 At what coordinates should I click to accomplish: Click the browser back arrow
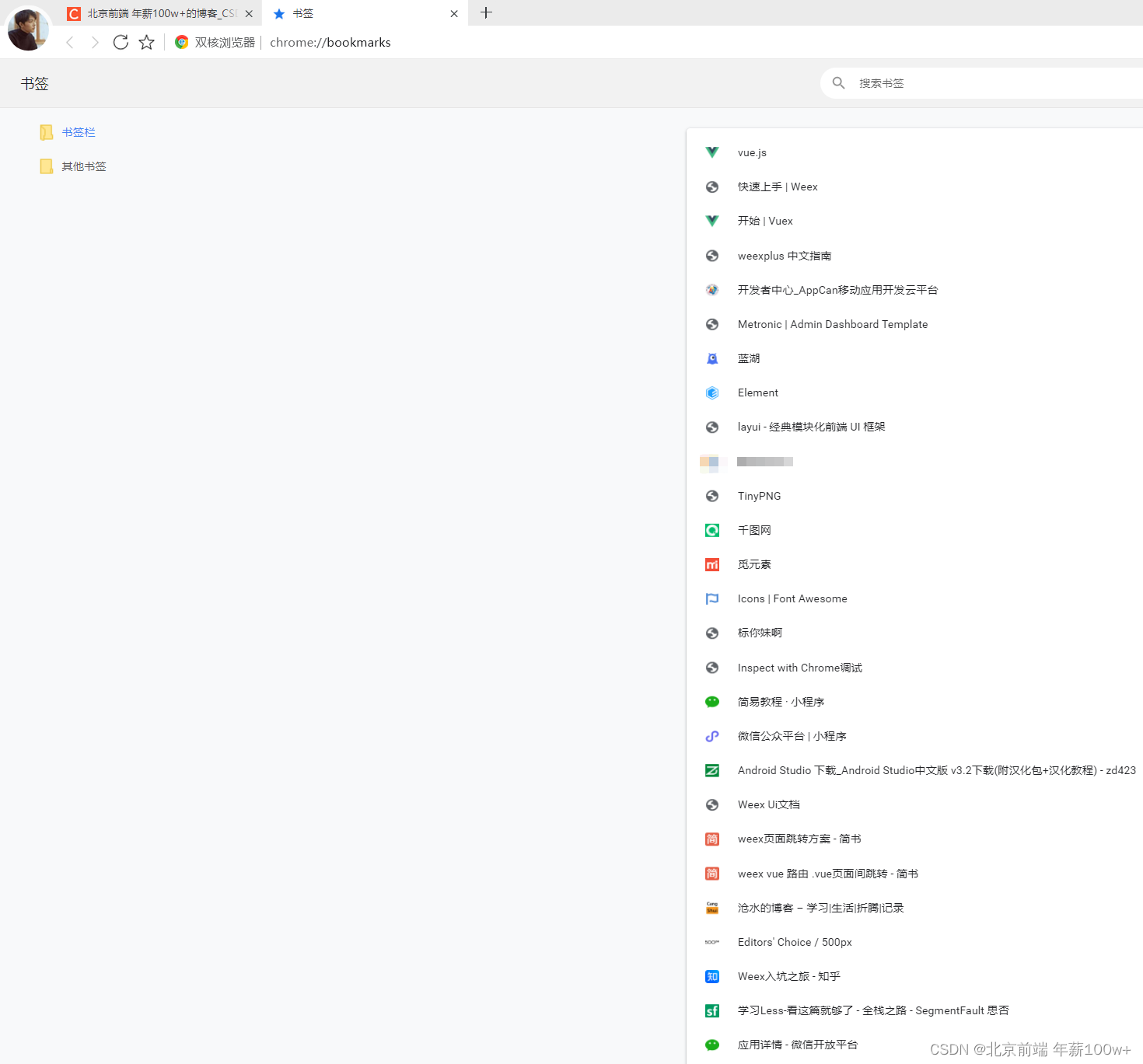click(x=70, y=43)
